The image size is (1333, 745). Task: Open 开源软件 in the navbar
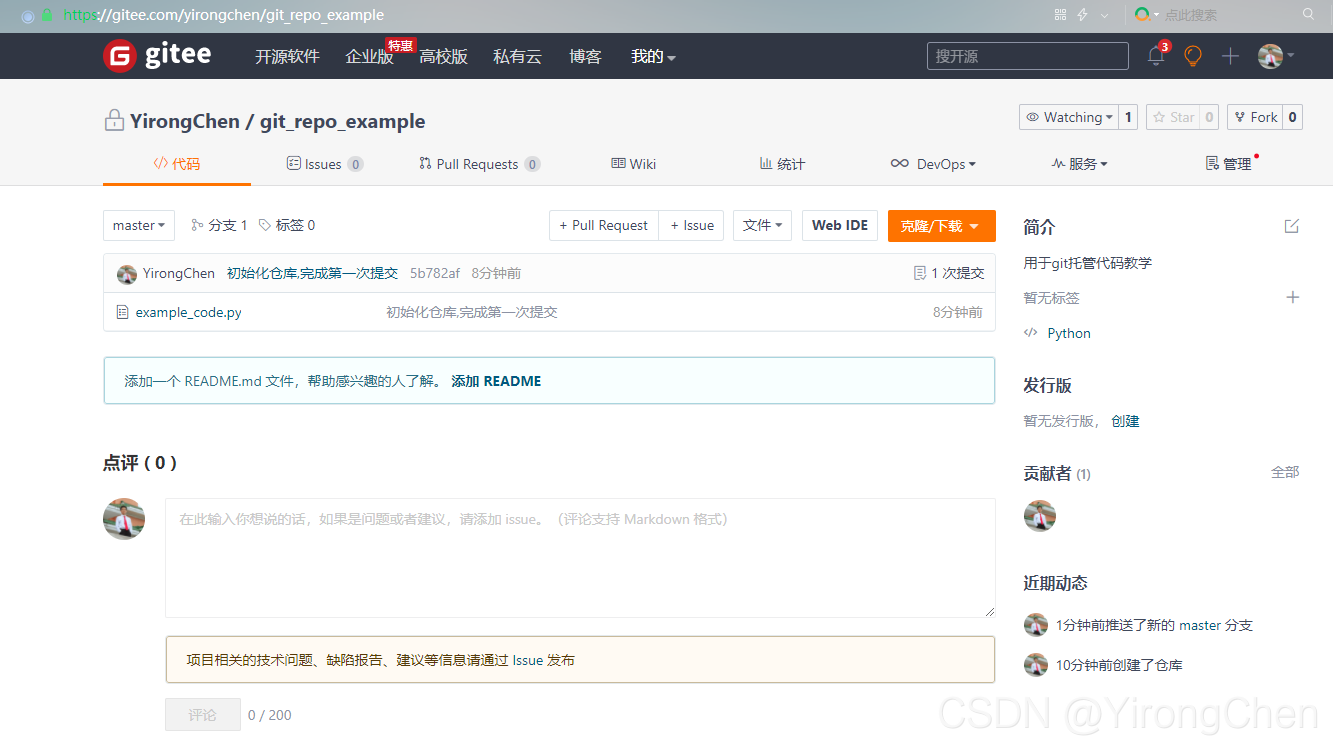(x=287, y=56)
